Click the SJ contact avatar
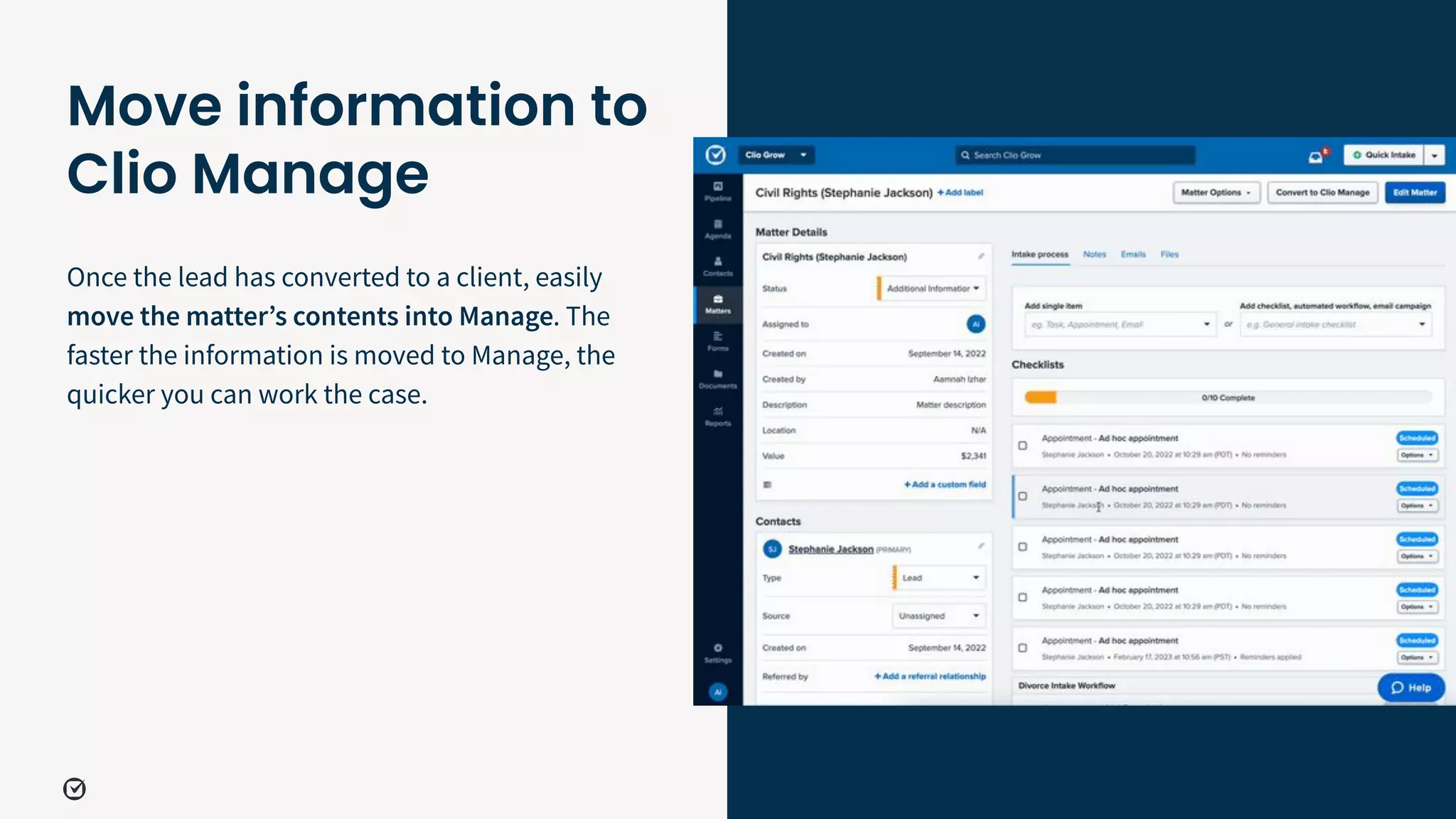Image resolution: width=1456 pixels, height=819 pixels. click(x=772, y=549)
